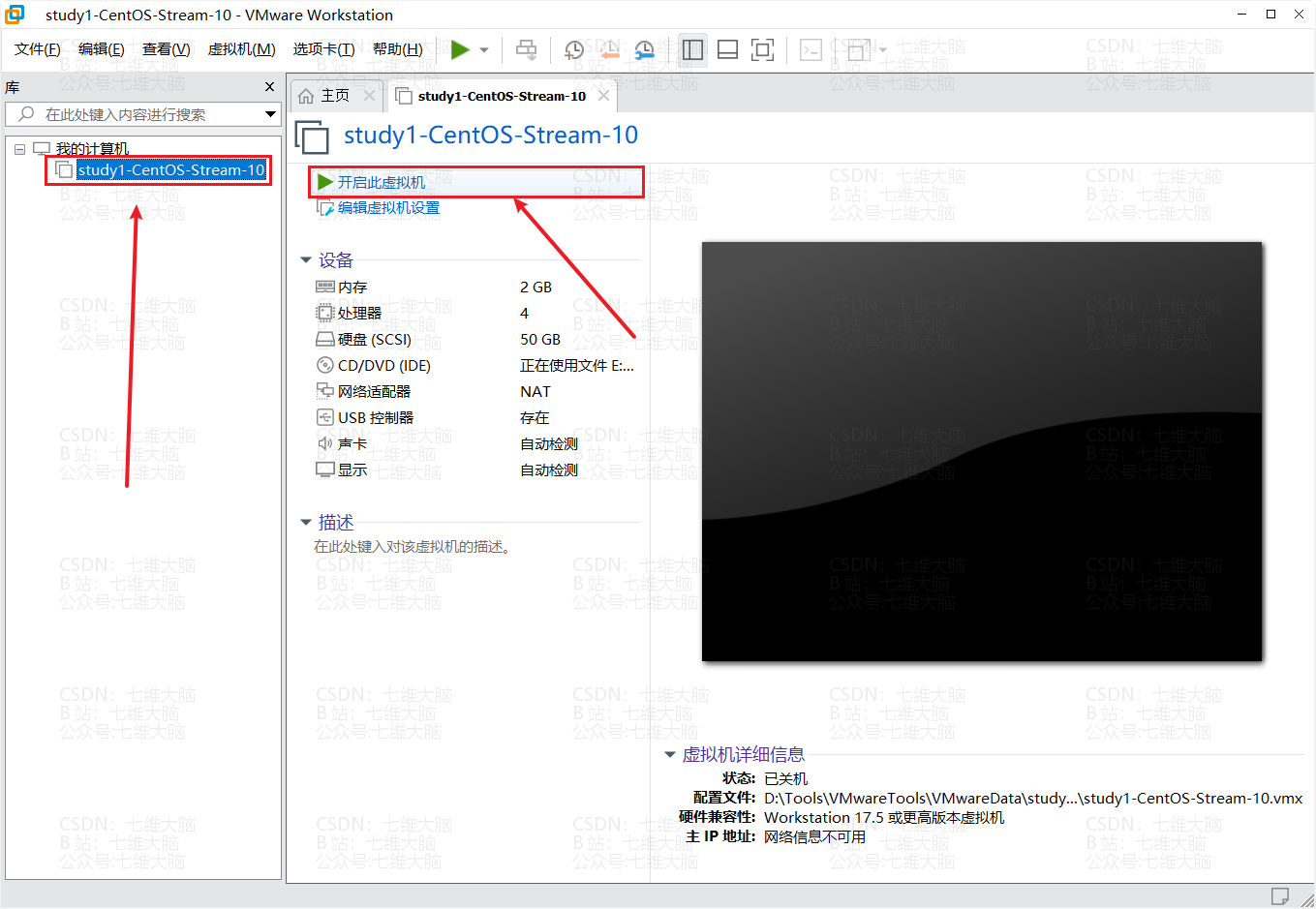Click the take snapshot clock icon

(x=574, y=49)
